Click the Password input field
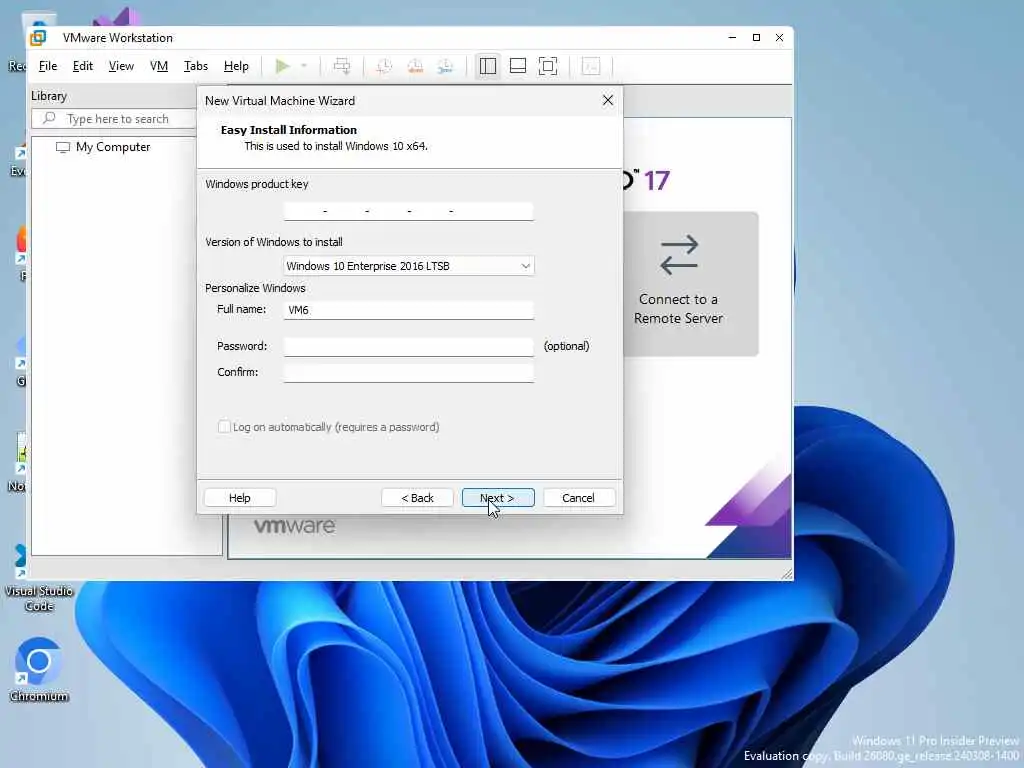The image size is (1024, 768). click(409, 346)
